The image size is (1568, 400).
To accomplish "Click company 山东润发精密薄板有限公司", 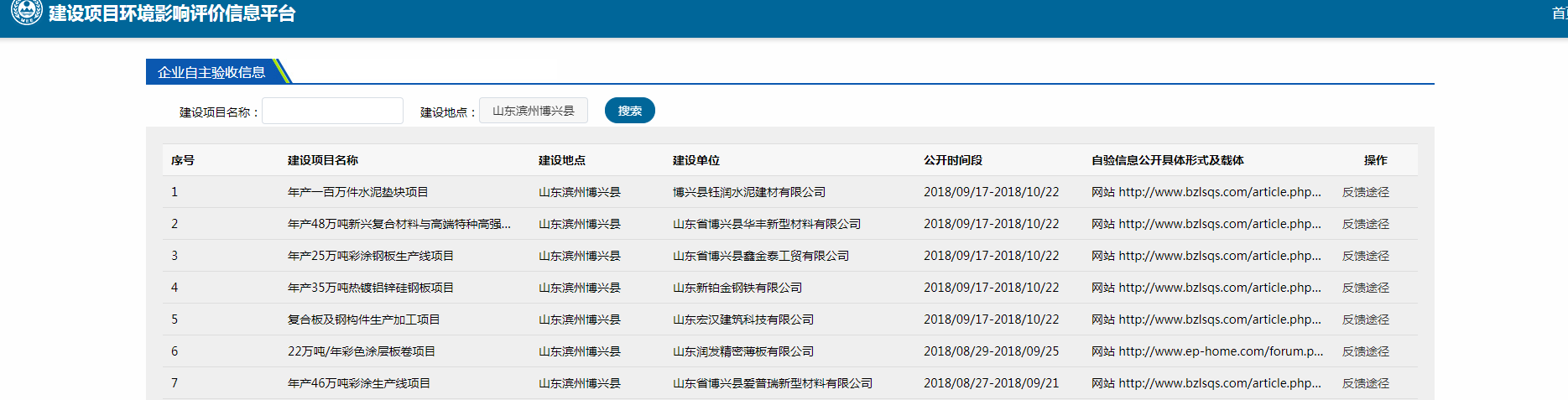I will (x=743, y=351).
